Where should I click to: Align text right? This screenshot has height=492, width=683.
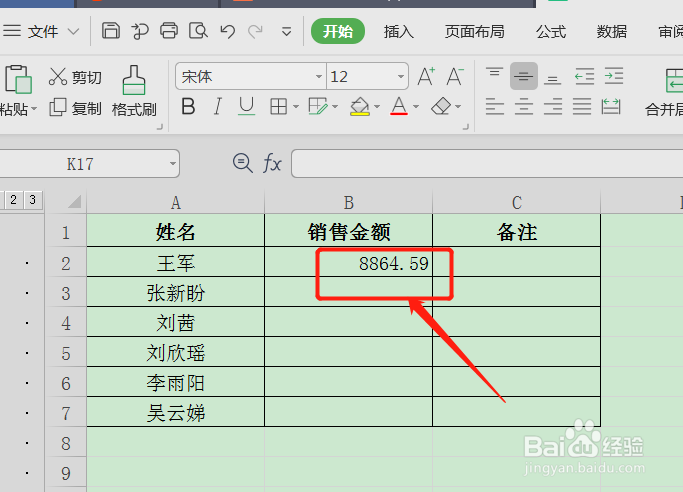click(x=553, y=106)
